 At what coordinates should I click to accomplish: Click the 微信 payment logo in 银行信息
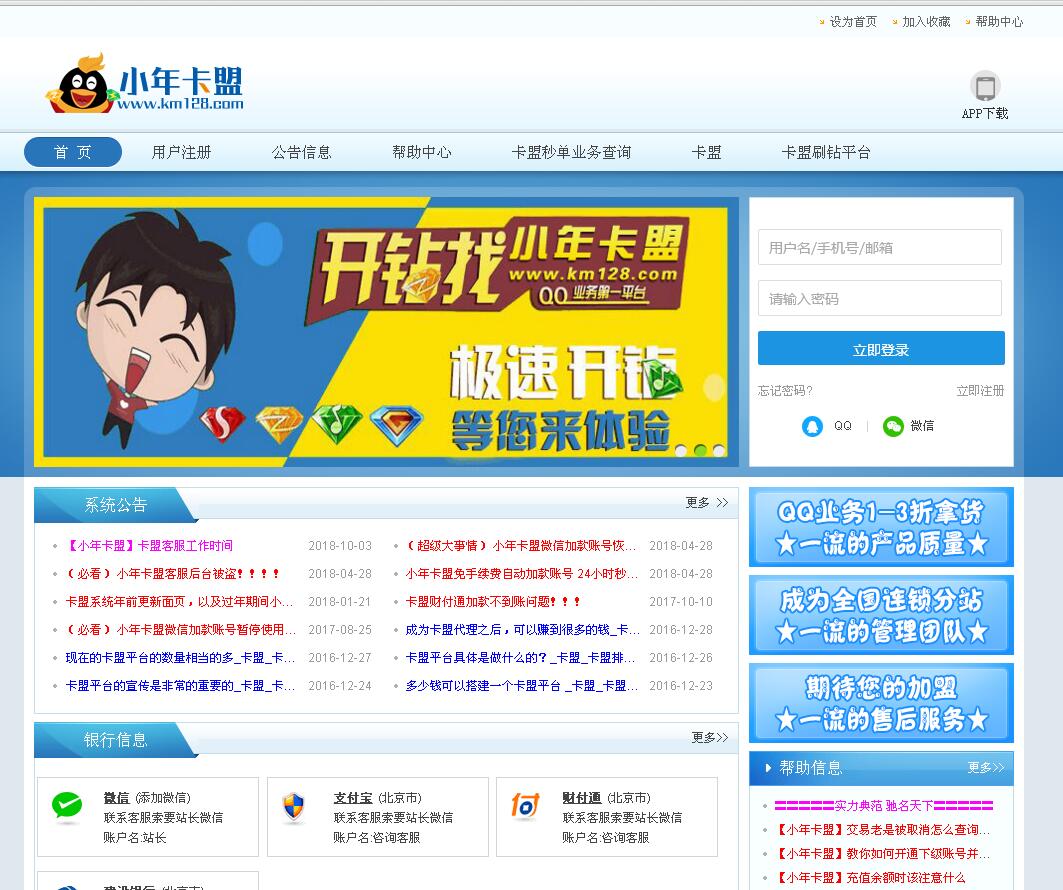[67, 806]
